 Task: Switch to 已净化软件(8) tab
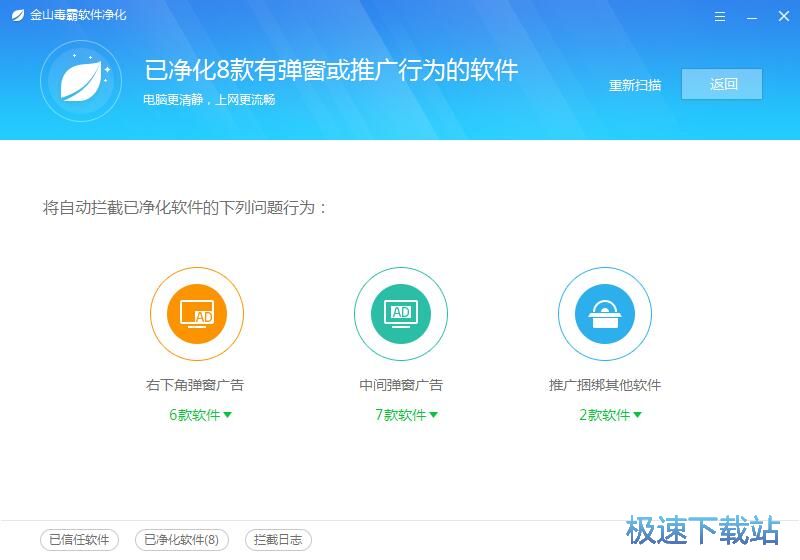[181, 540]
